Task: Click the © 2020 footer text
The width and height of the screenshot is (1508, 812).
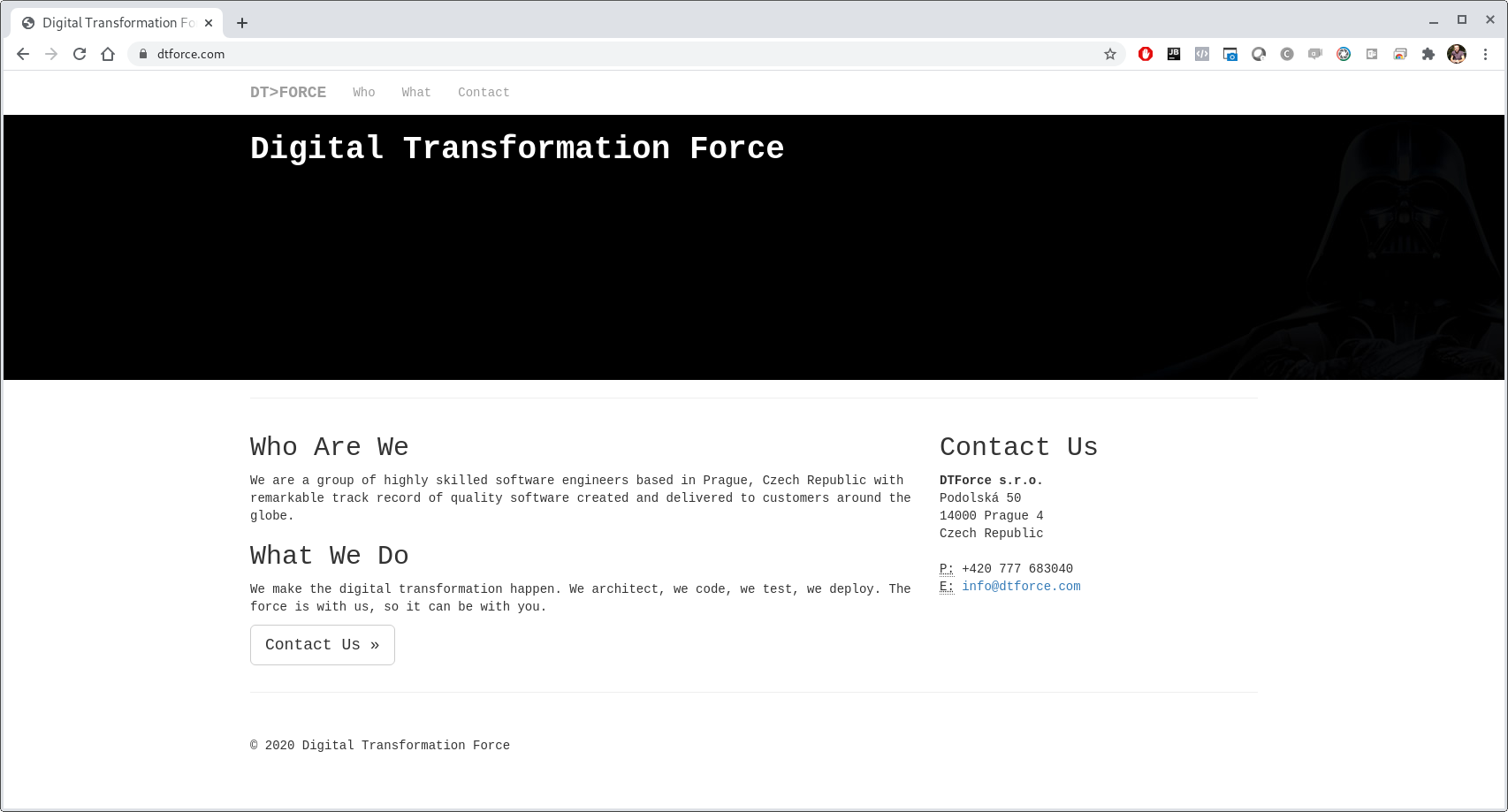Action: coord(380,746)
